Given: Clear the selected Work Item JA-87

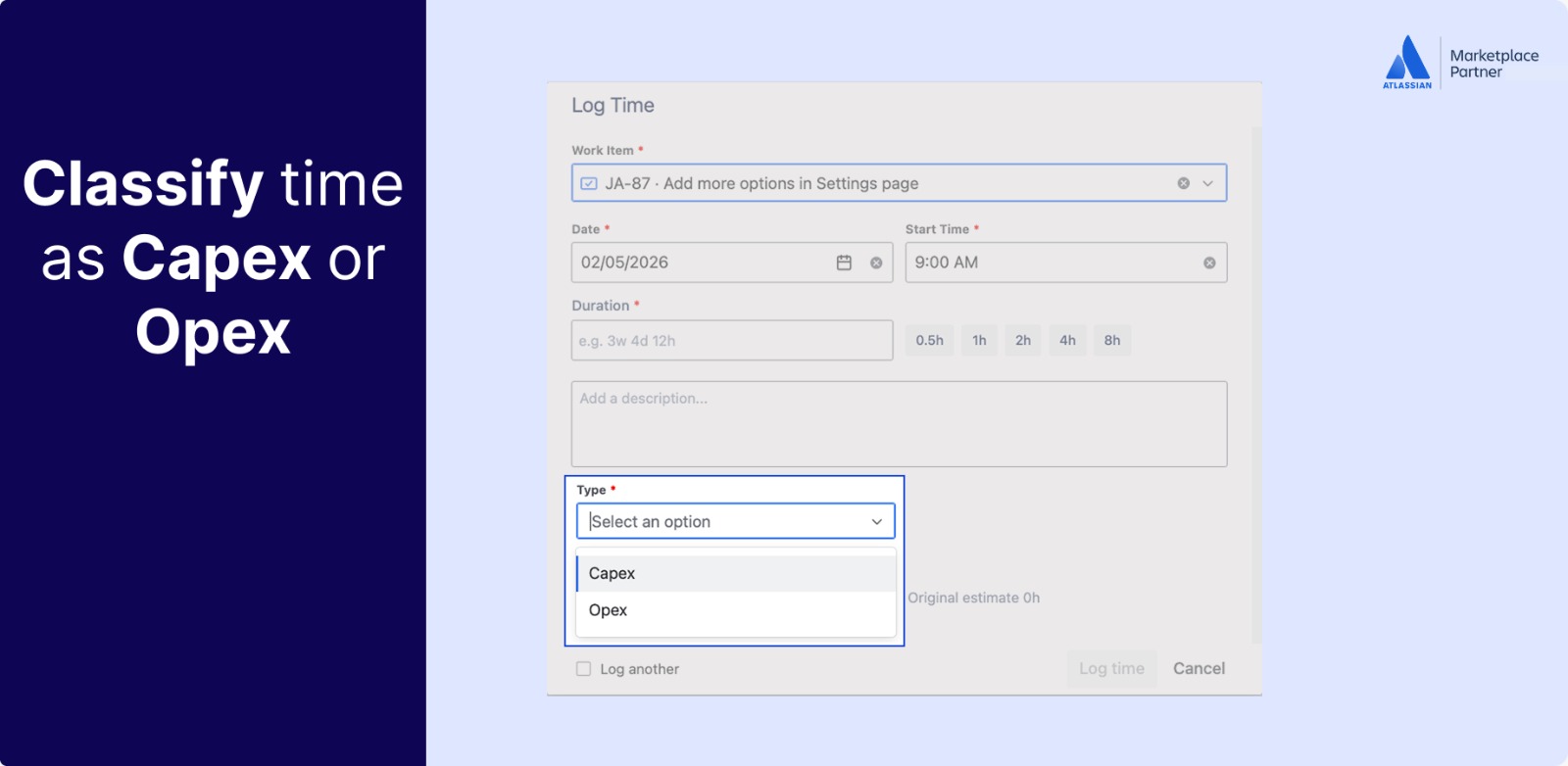Looking at the screenshot, I should pos(1183,183).
